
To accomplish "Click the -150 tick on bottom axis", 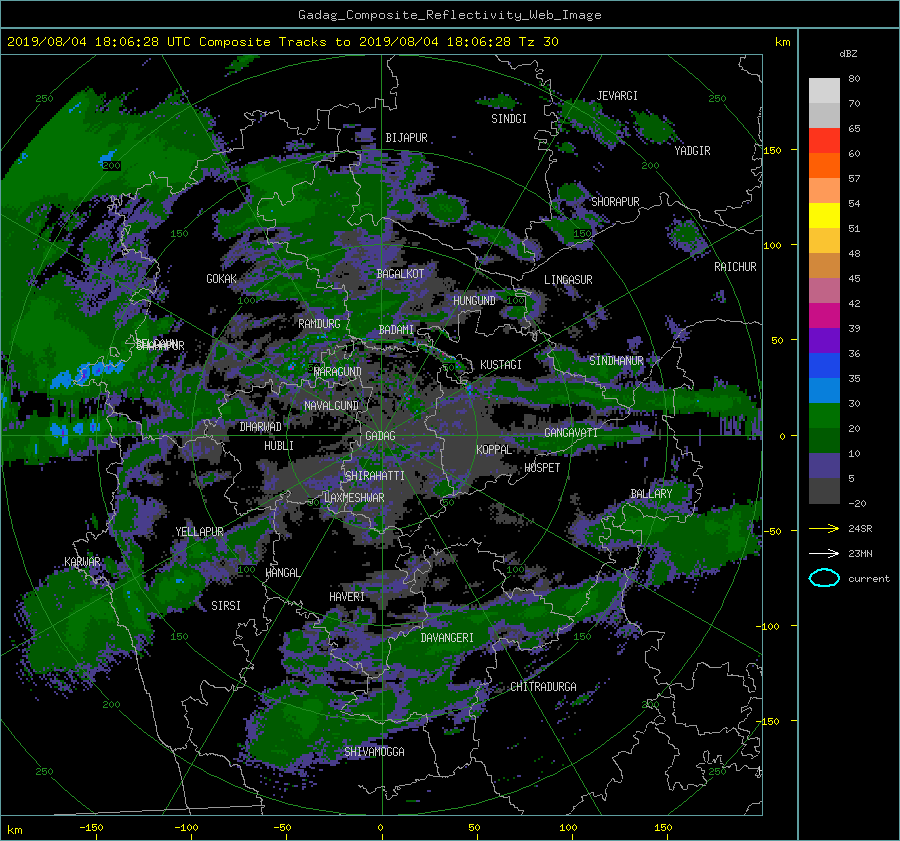I will click(91, 827).
